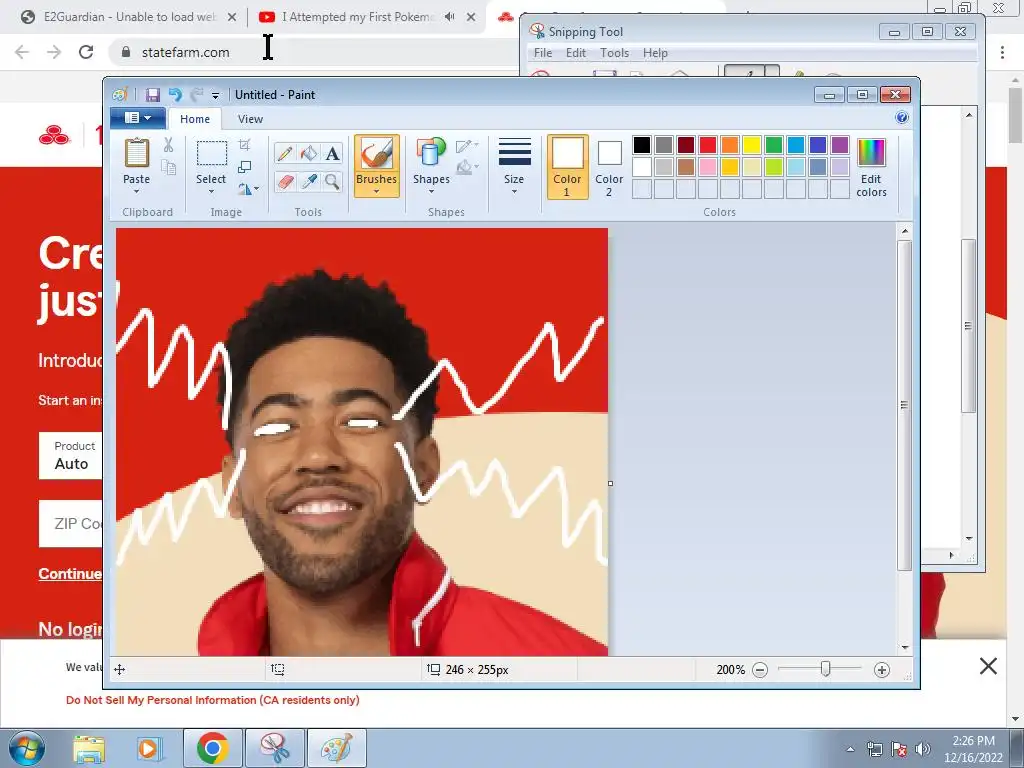Click the Continue link on State Farm page
Viewport: 1024px width, 768px height.
tap(70, 574)
